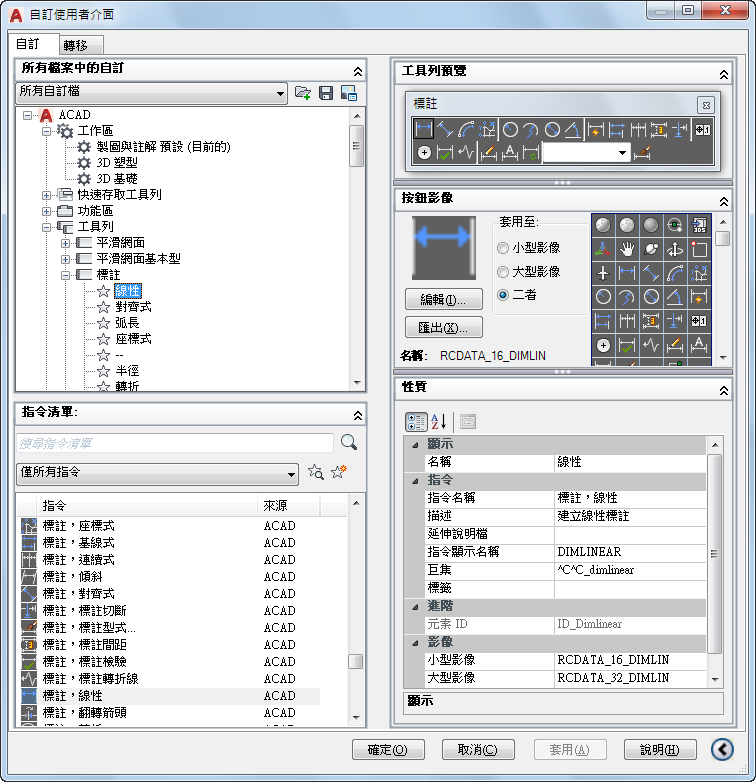Click the Linear dimension icon in toolbar preview

[423, 129]
